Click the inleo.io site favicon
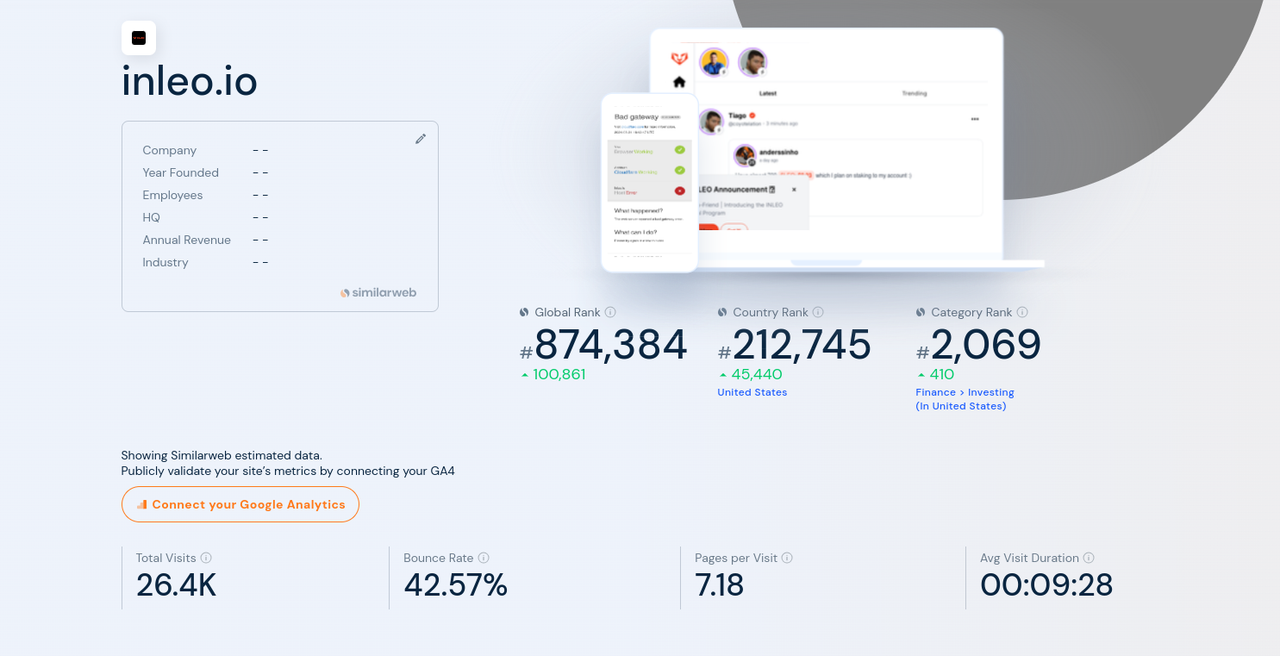1280x656 pixels. click(x=139, y=38)
